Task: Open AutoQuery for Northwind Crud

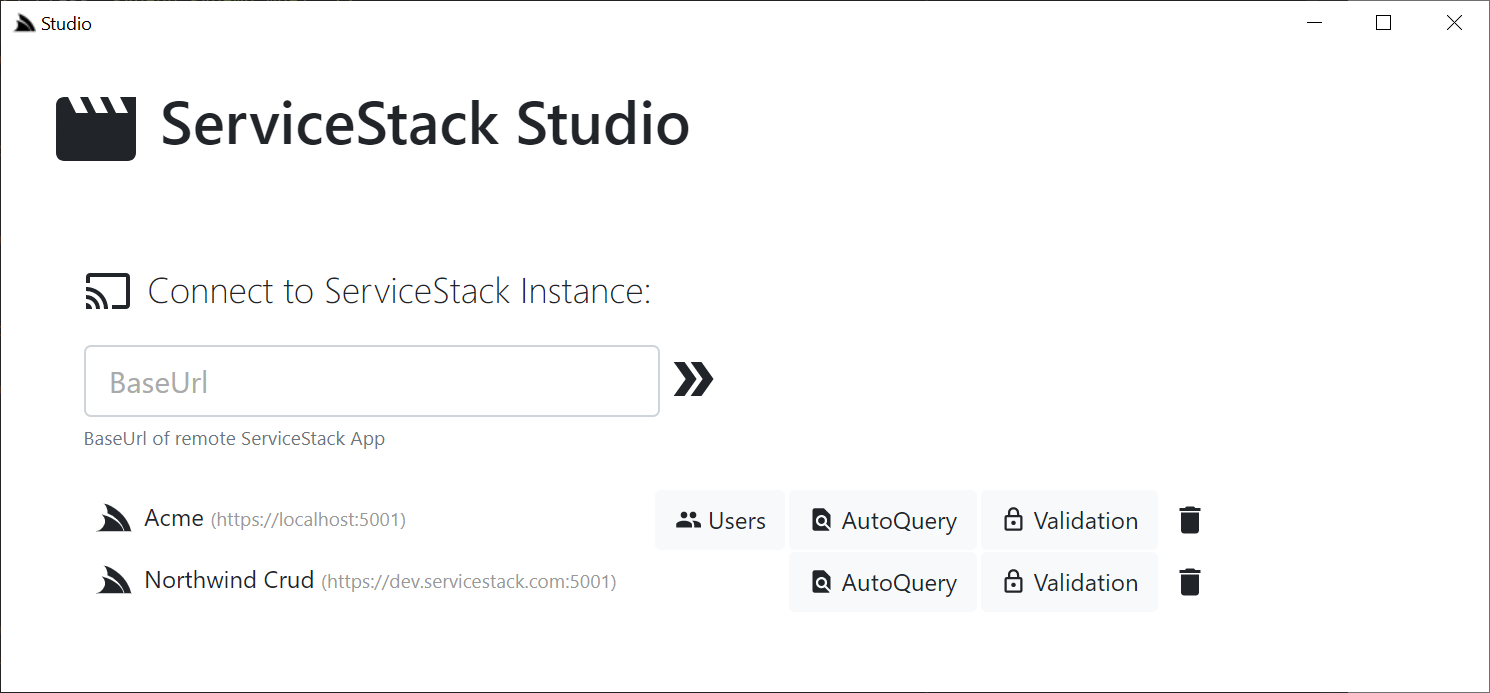Action: point(883,582)
